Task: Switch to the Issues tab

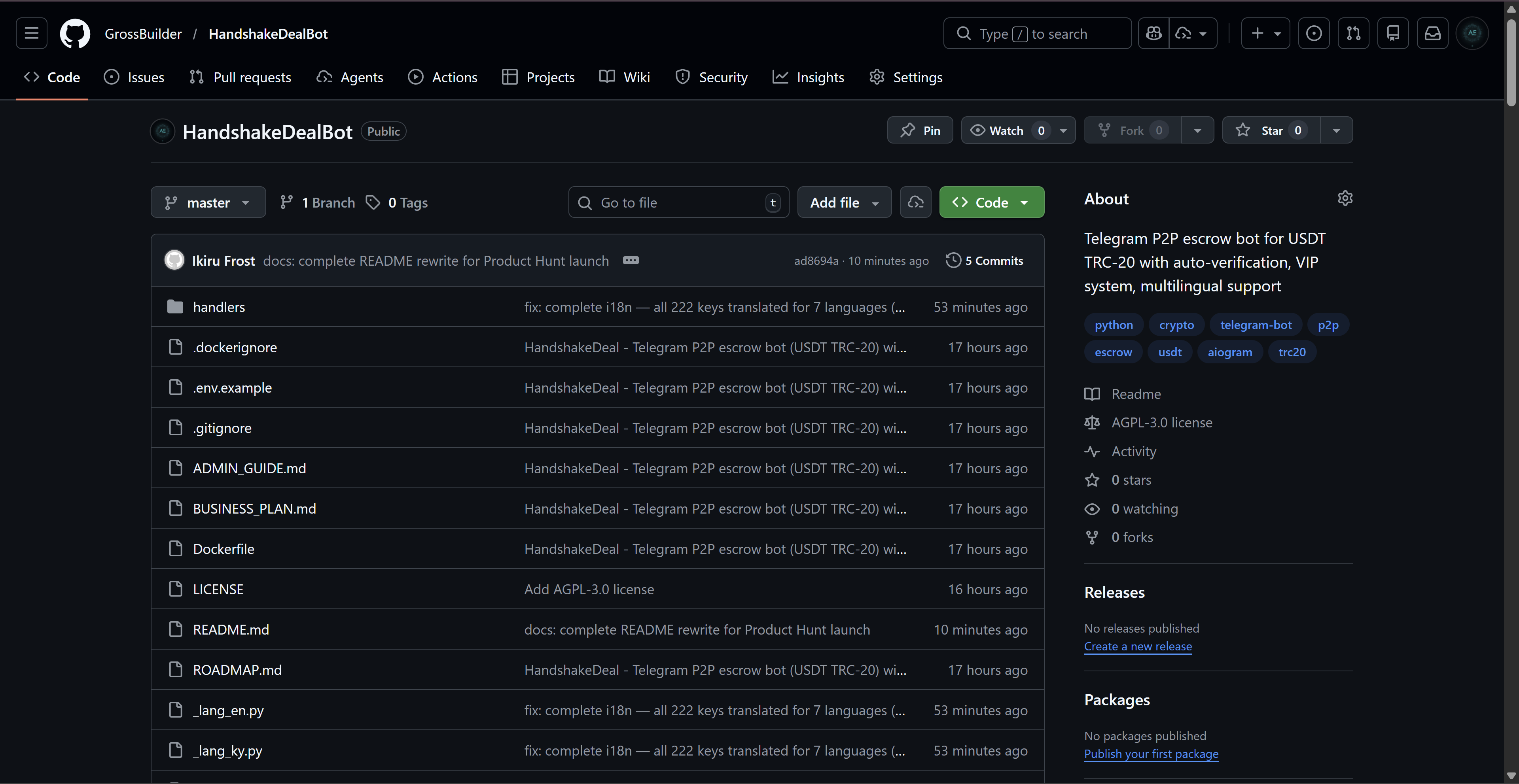Action: (x=134, y=77)
